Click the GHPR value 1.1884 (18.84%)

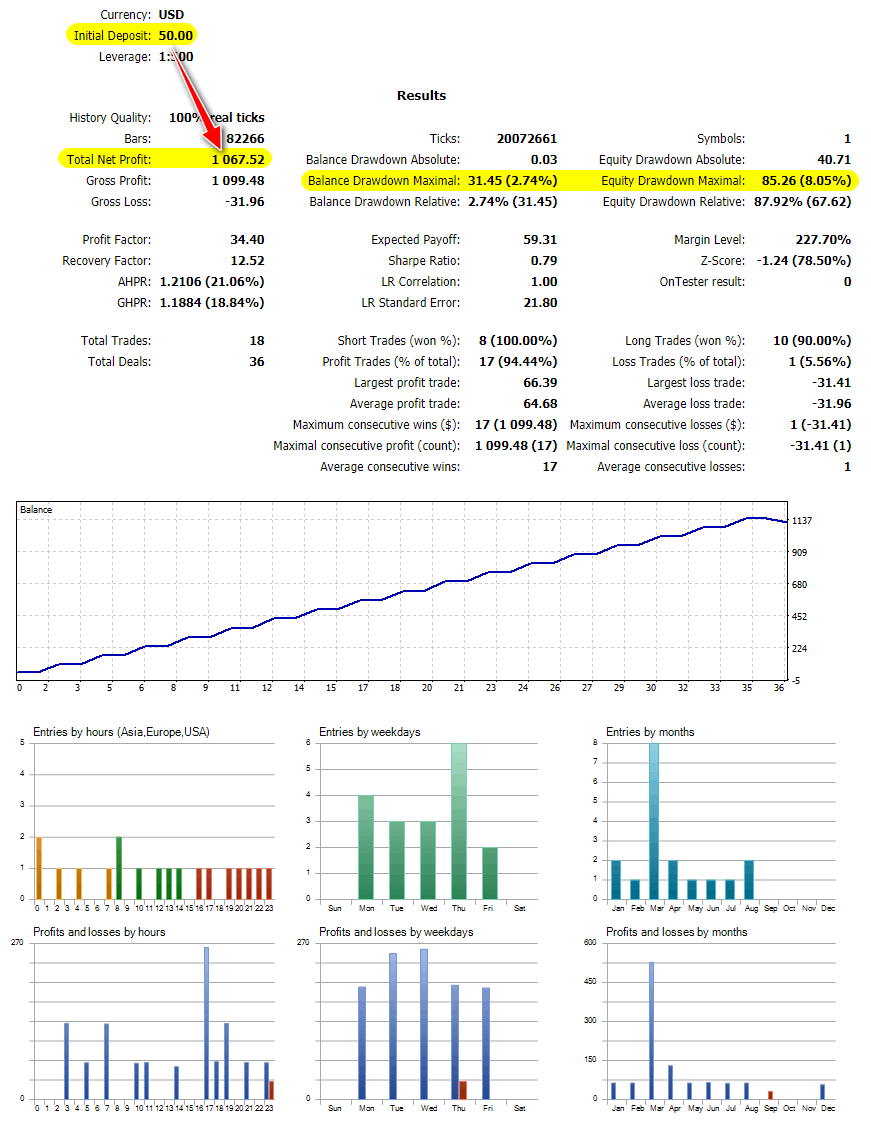click(x=212, y=302)
